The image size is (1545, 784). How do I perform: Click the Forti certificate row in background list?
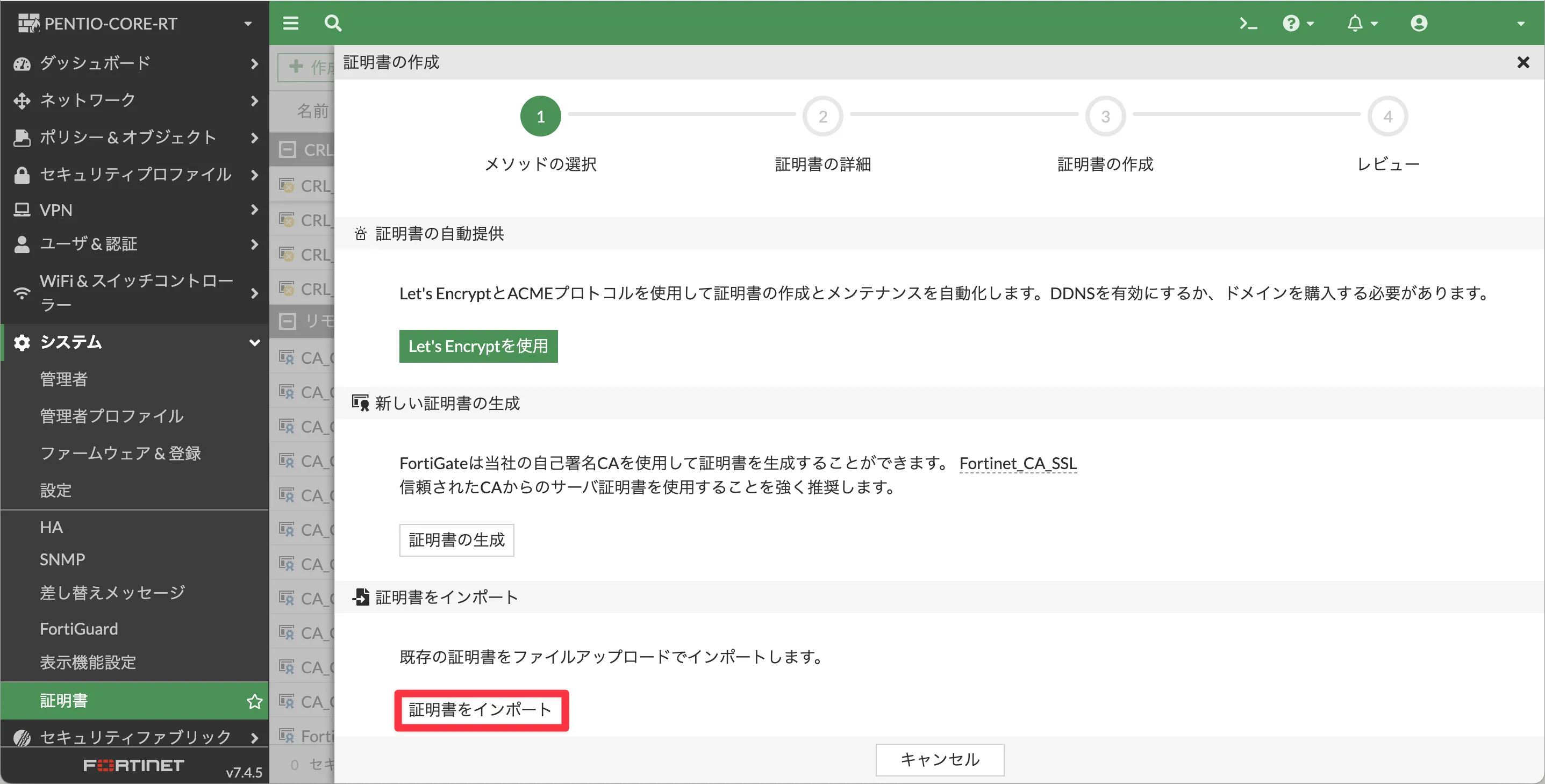303,736
